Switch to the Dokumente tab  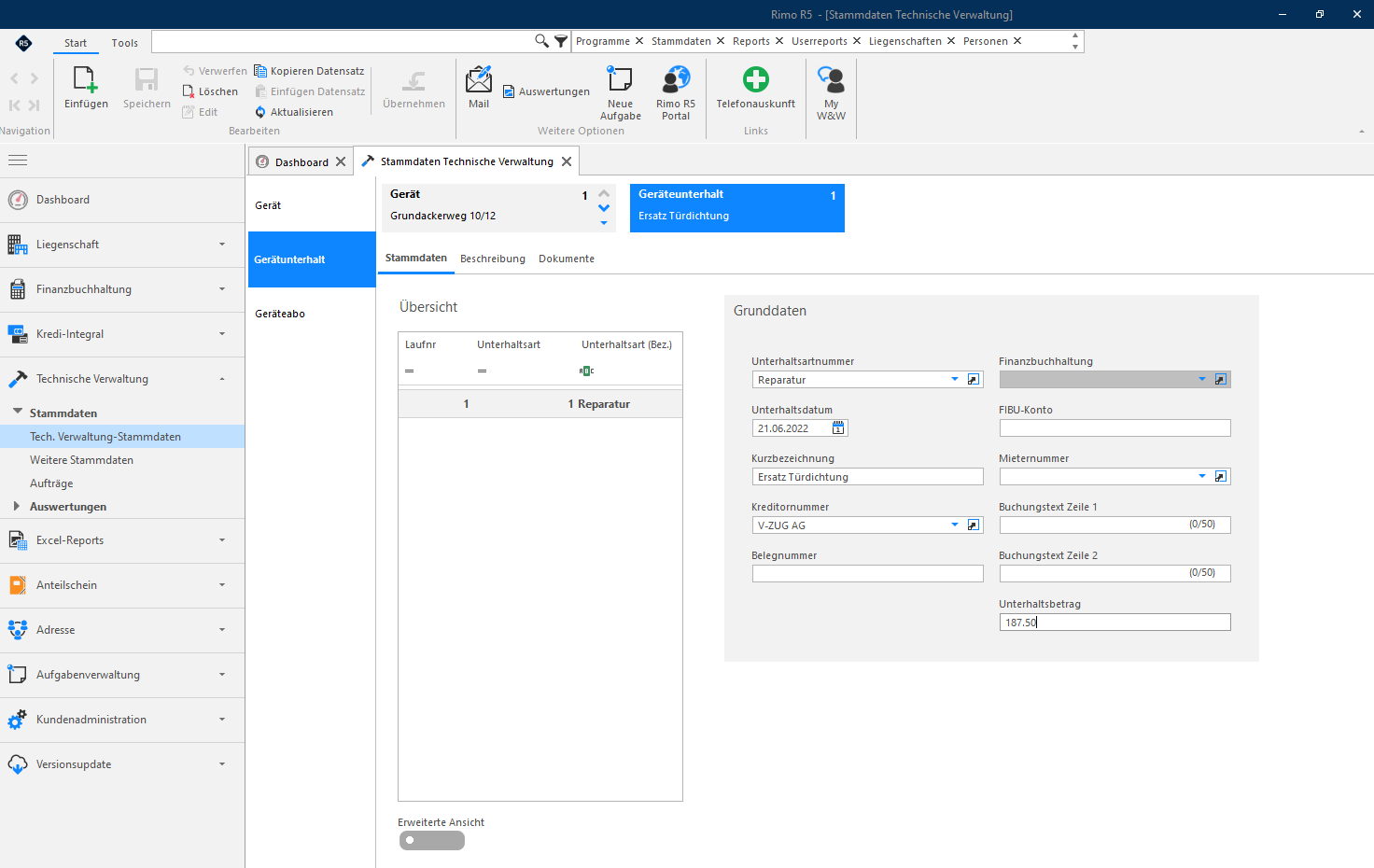[567, 259]
